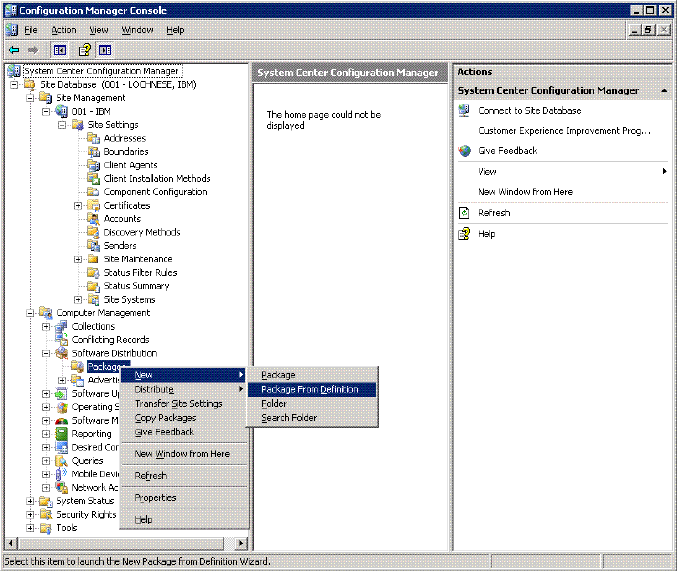Click the Client Installation Methods icon
The image size is (677, 571).
[x=93, y=178]
